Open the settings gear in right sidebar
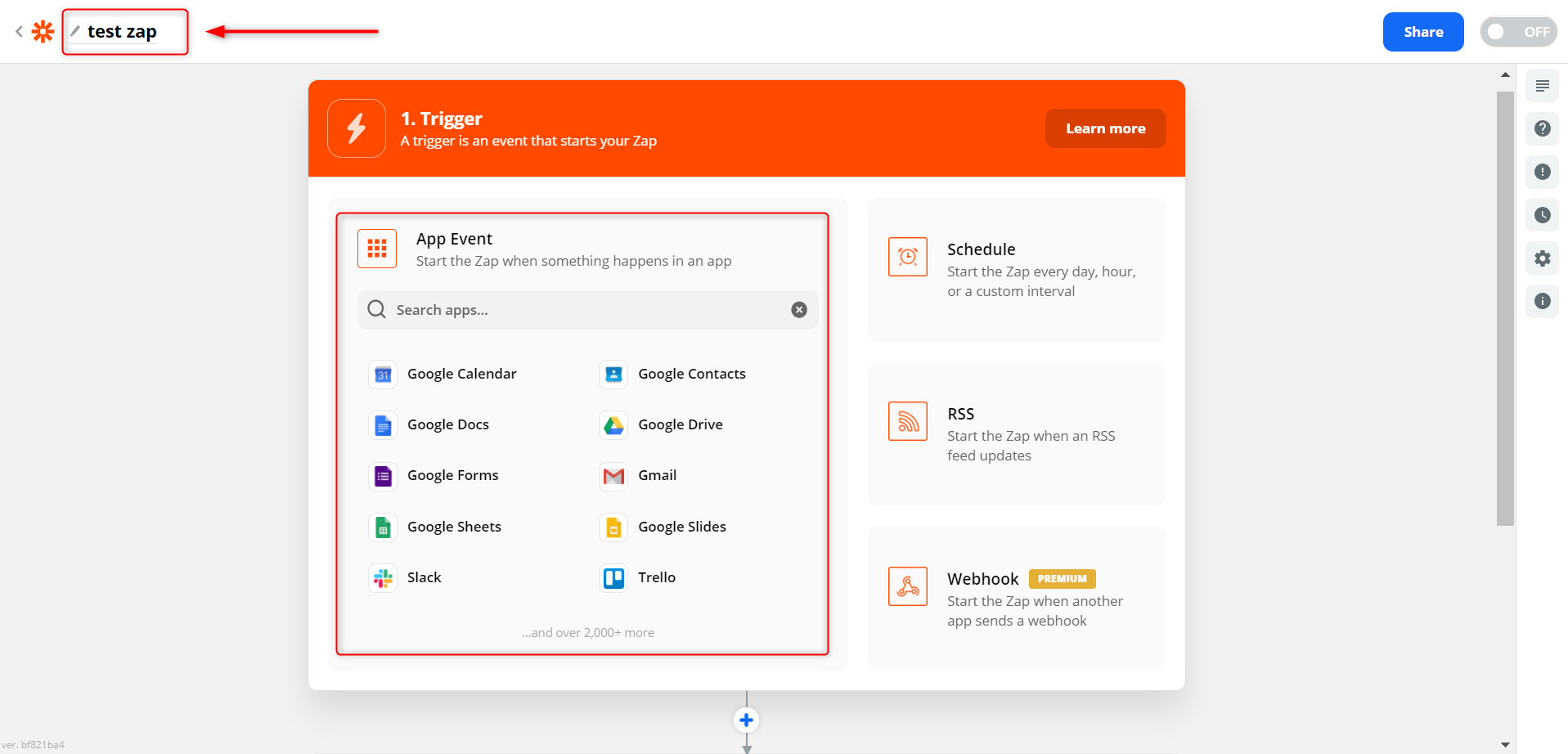The height and width of the screenshot is (754, 1568). pos(1542,258)
